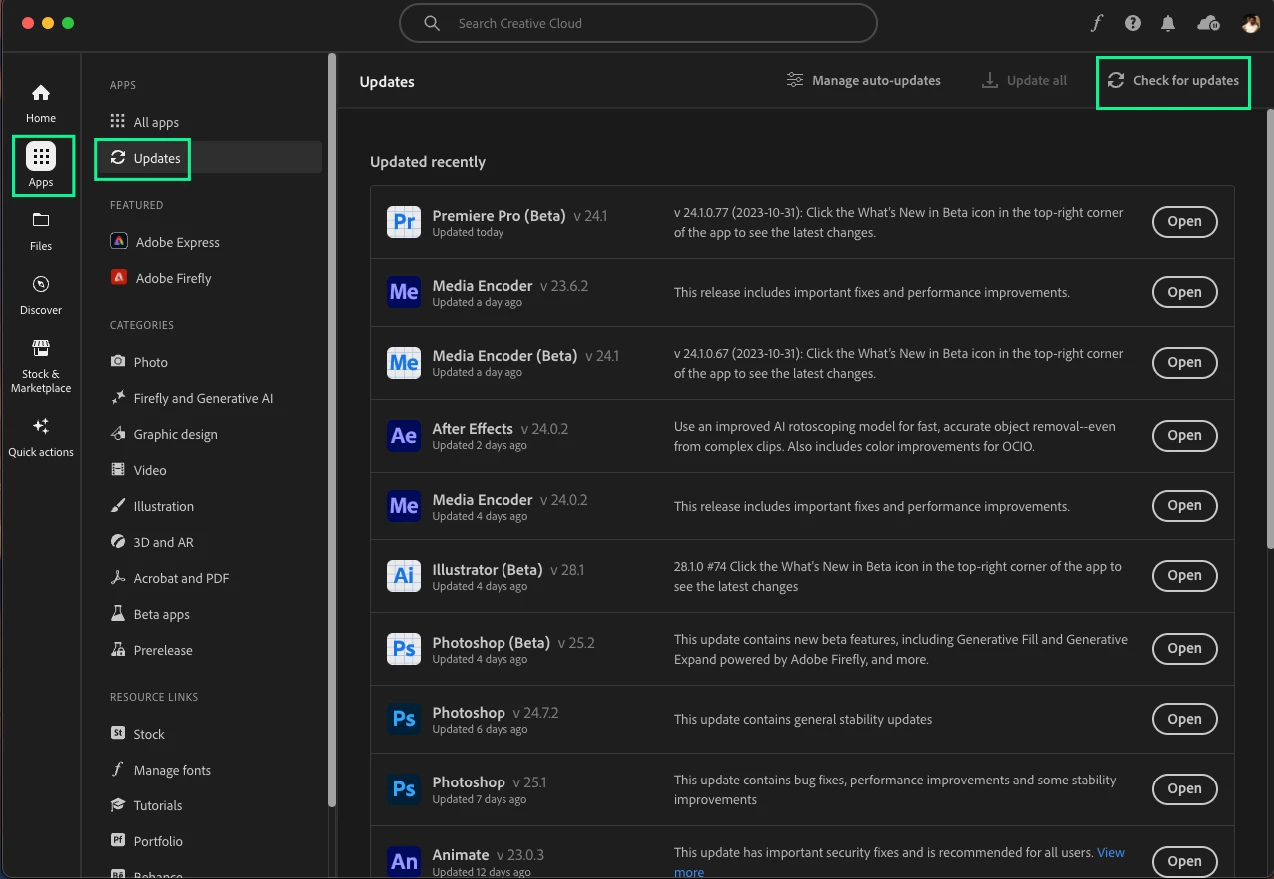Open notifications bell icon
The height and width of the screenshot is (879, 1274).
tap(1168, 23)
